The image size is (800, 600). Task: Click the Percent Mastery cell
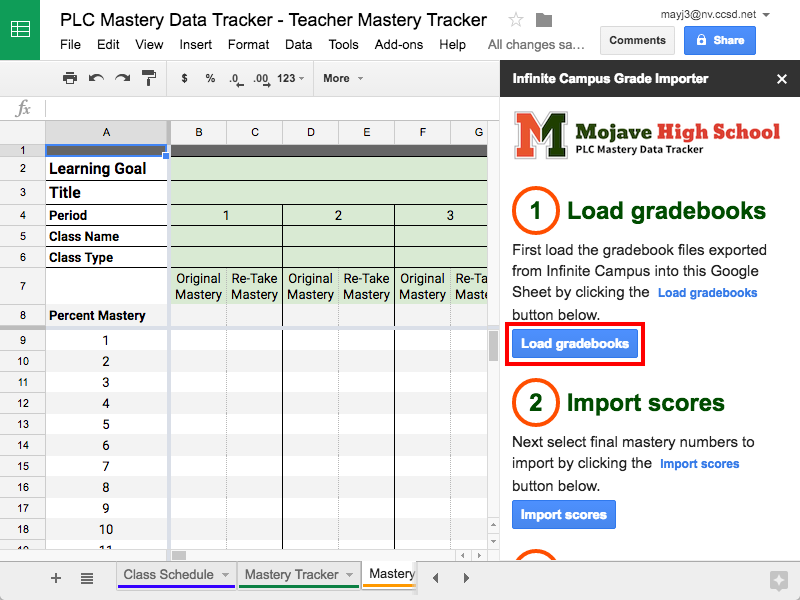106,315
